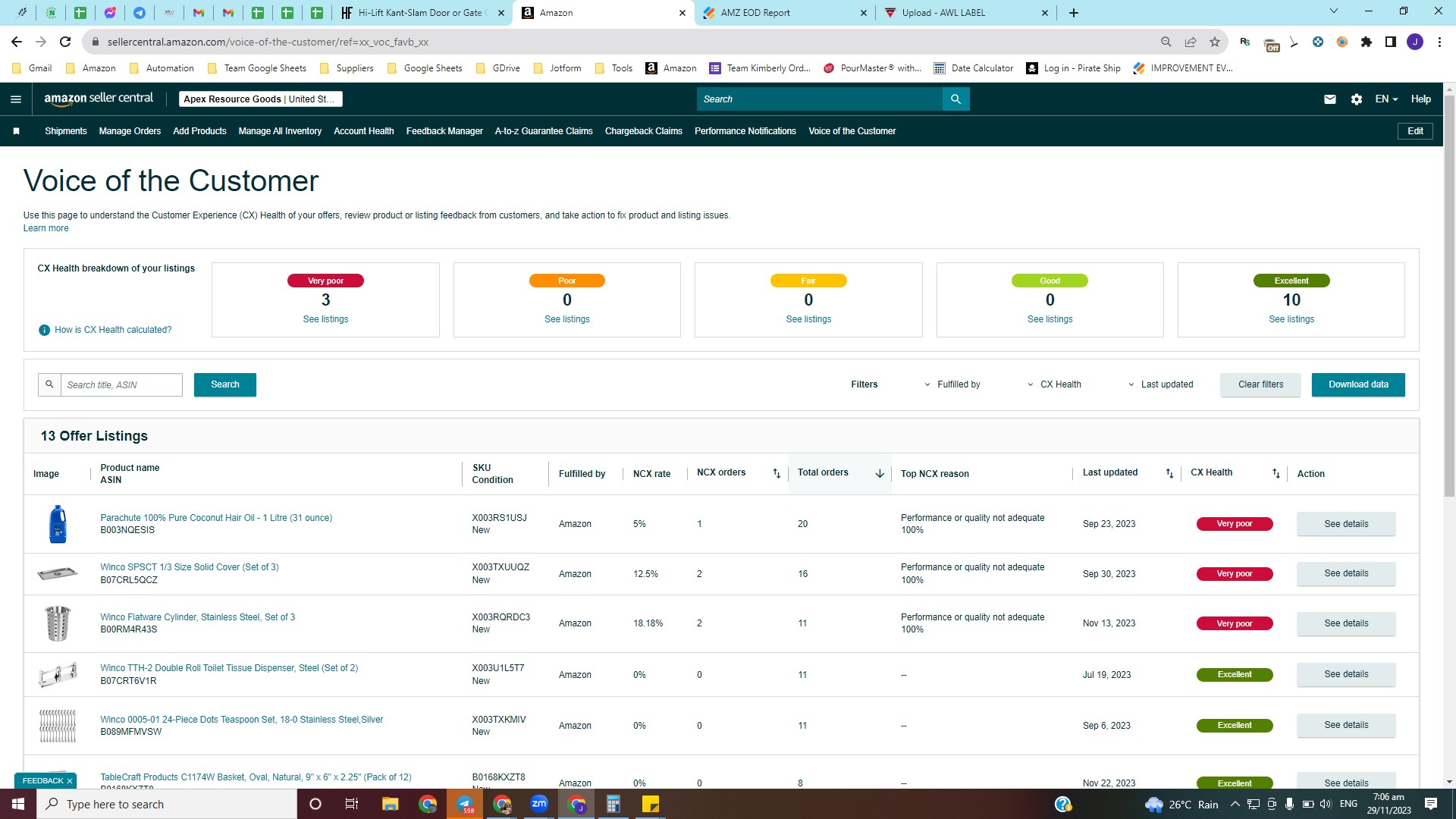Image resolution: width=1456 pixels, height=819 pixels.
Task: Open Account Health in the nav bar
Action: tap(364, 131)
